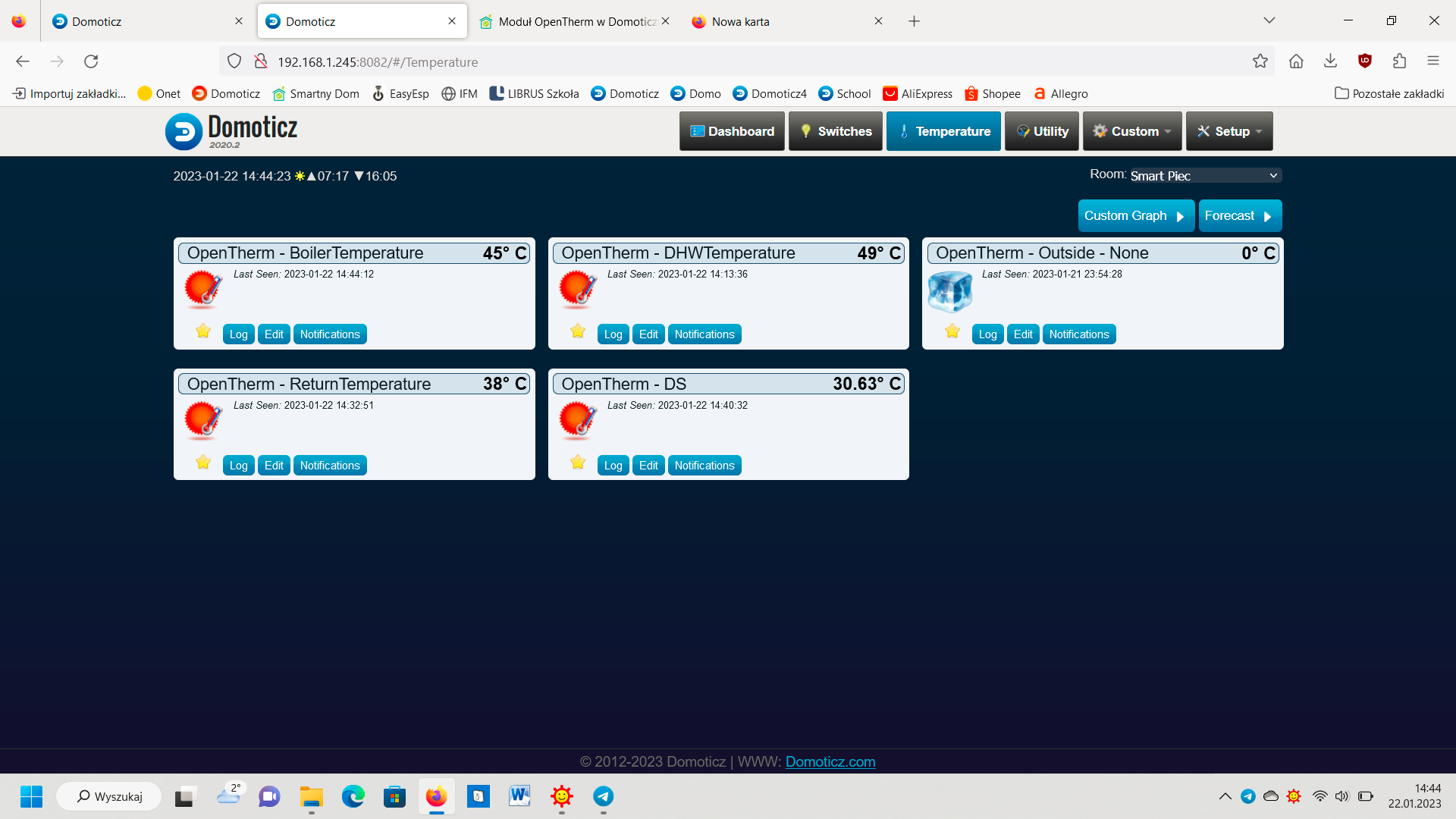This screenshot has width=1456, height=819.
Task: Open Notifications for BoilerTemperature
Action: [x=330, y=334]
